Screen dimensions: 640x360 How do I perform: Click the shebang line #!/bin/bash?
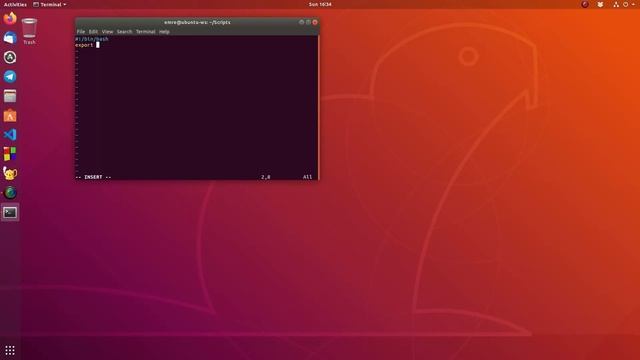[x=92, y=39]
